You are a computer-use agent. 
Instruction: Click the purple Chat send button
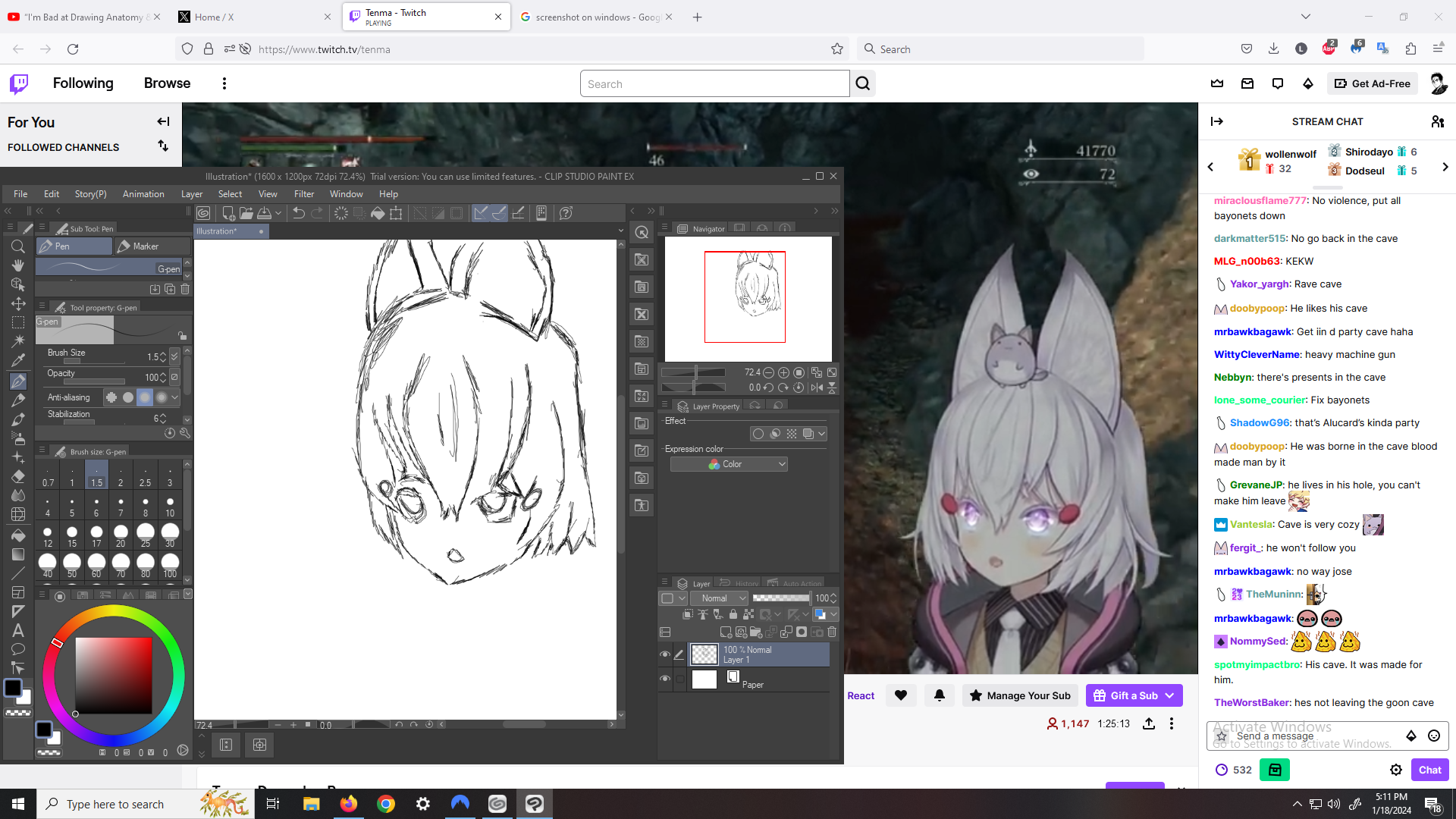point(1429,770)
